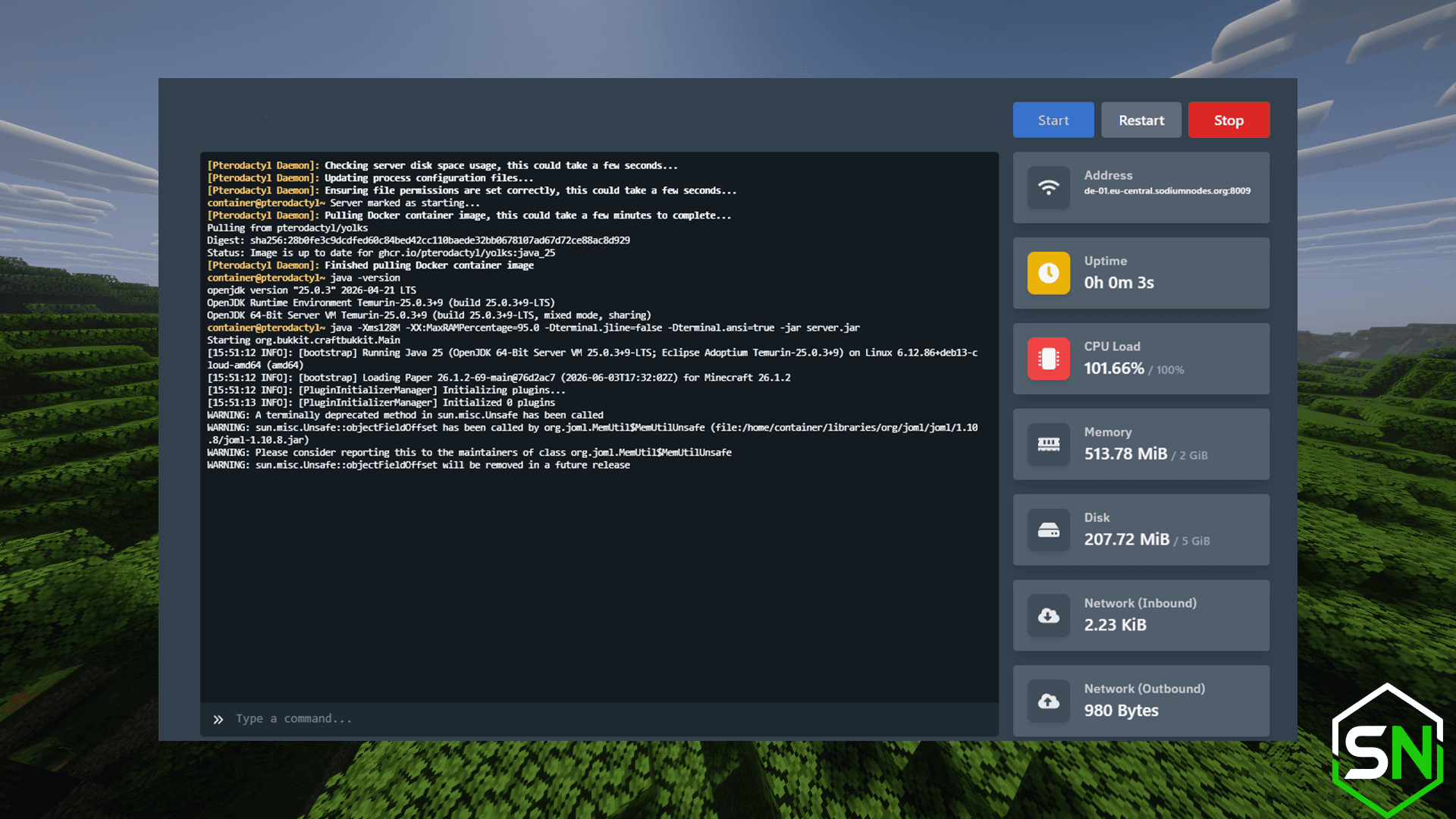Click the Wi-Fi icon on Address card
Screen dimensions: 1456x819
click(x=1049, y=187)
